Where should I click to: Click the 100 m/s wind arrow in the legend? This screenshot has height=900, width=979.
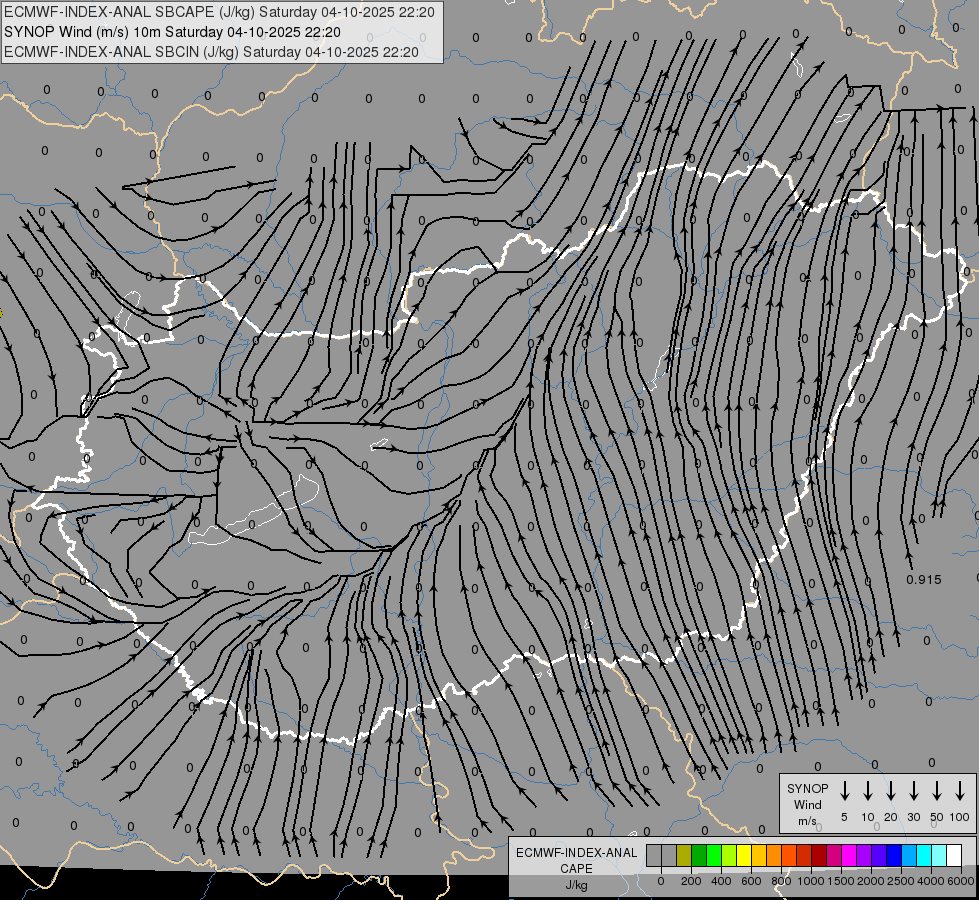pos(960,790)
